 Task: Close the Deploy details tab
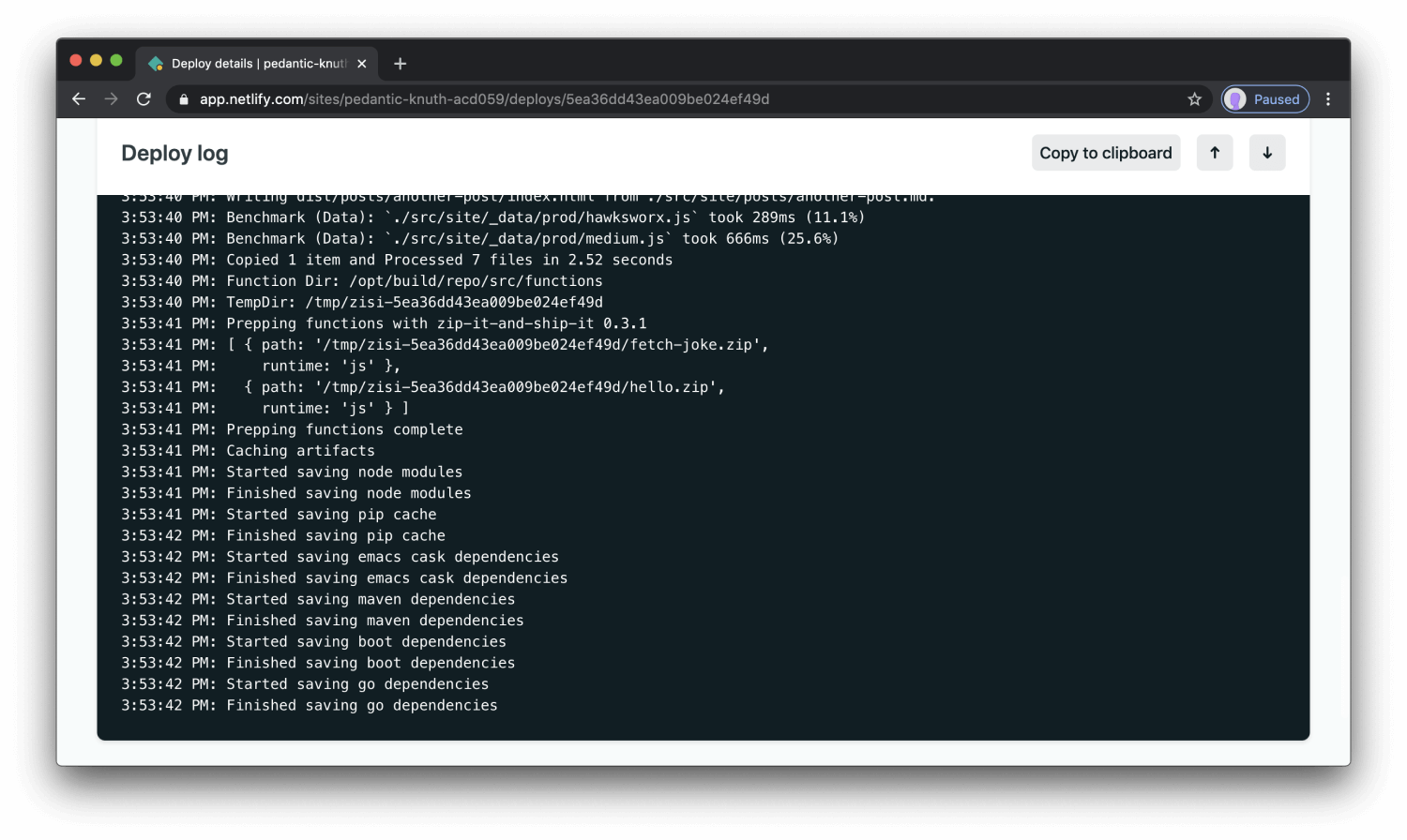click(361, 63)
